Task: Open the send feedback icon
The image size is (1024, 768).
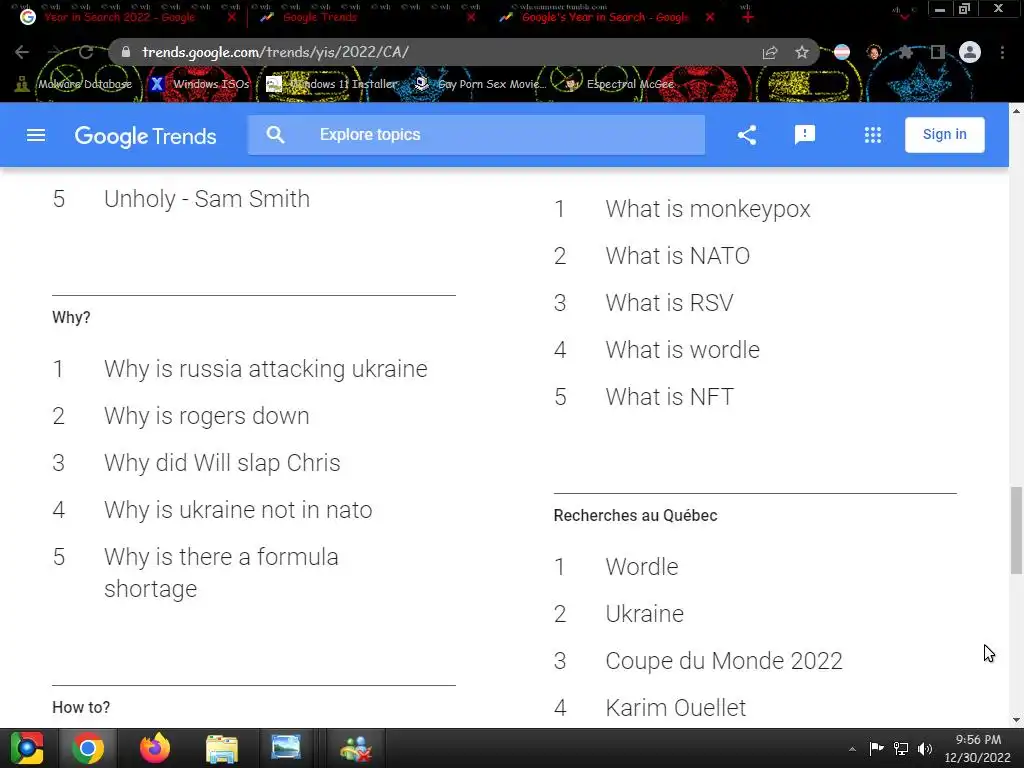Action: (x=805, y=135)
